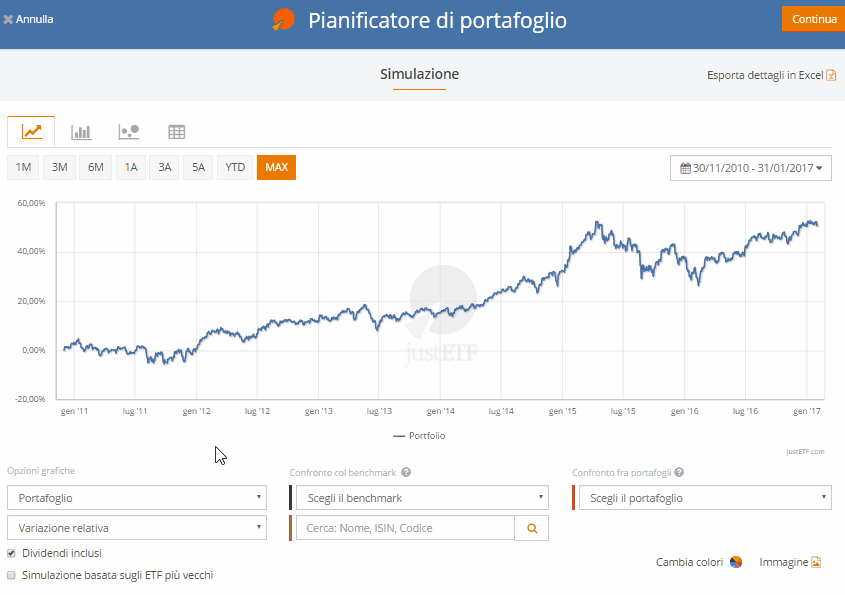This screenshot has width=845, height=595.
Task: Switch to the YTD time range
Action: click(x=235, y=167)
